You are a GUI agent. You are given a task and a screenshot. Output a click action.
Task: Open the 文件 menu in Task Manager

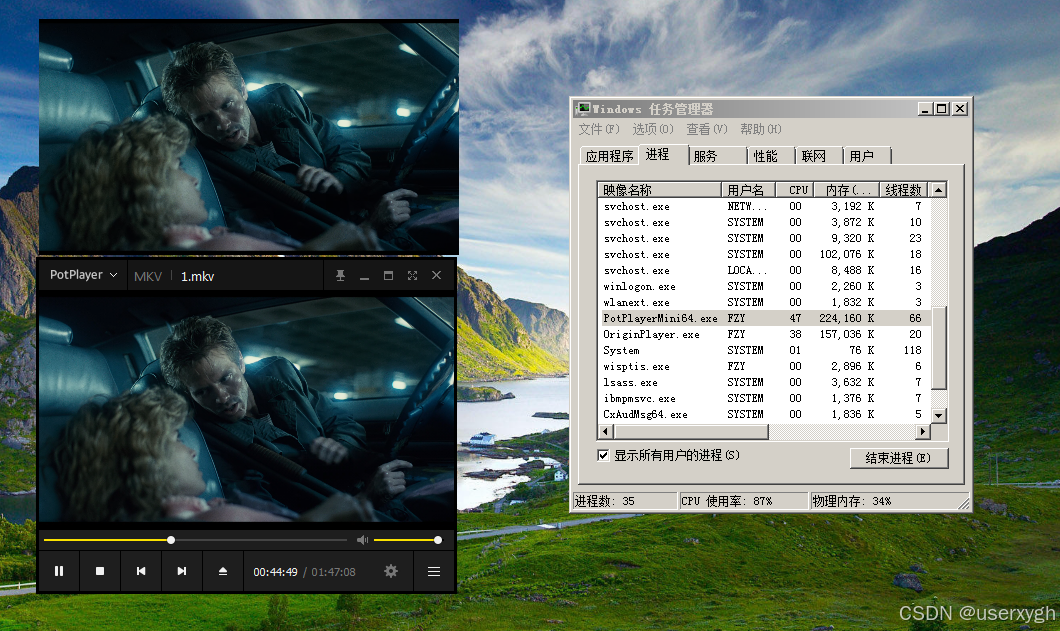598,129
